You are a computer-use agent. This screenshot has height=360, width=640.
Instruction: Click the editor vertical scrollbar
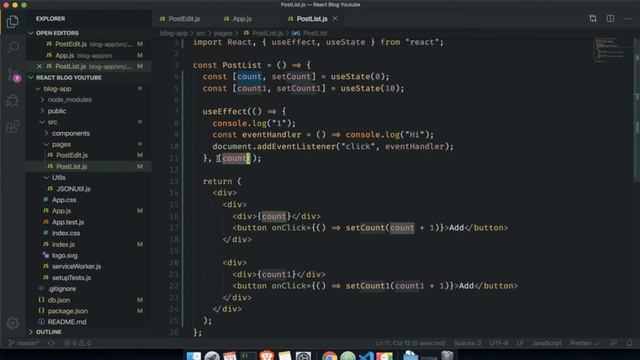click(637, 110)
